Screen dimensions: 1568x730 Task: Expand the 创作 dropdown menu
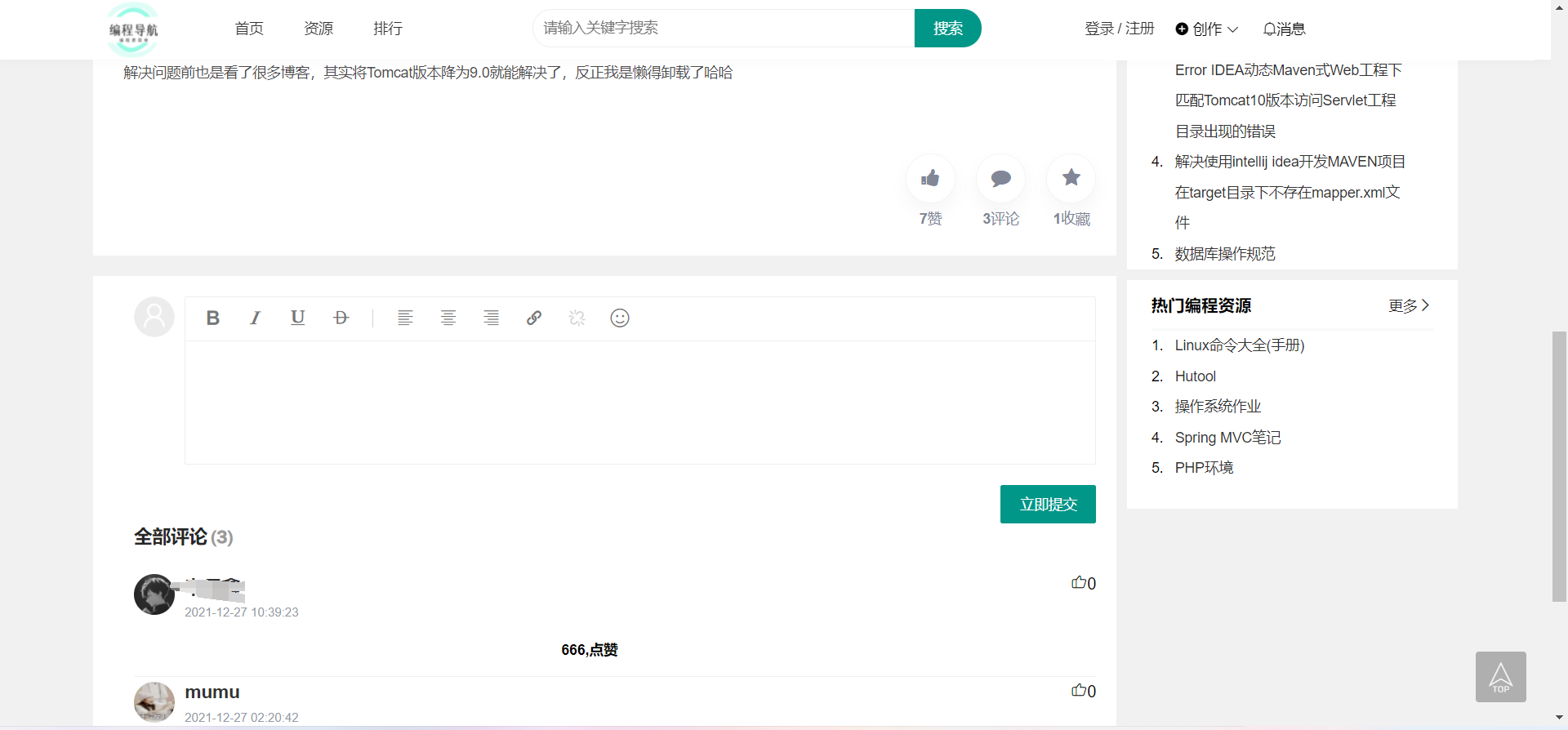tap(1207, 29)
